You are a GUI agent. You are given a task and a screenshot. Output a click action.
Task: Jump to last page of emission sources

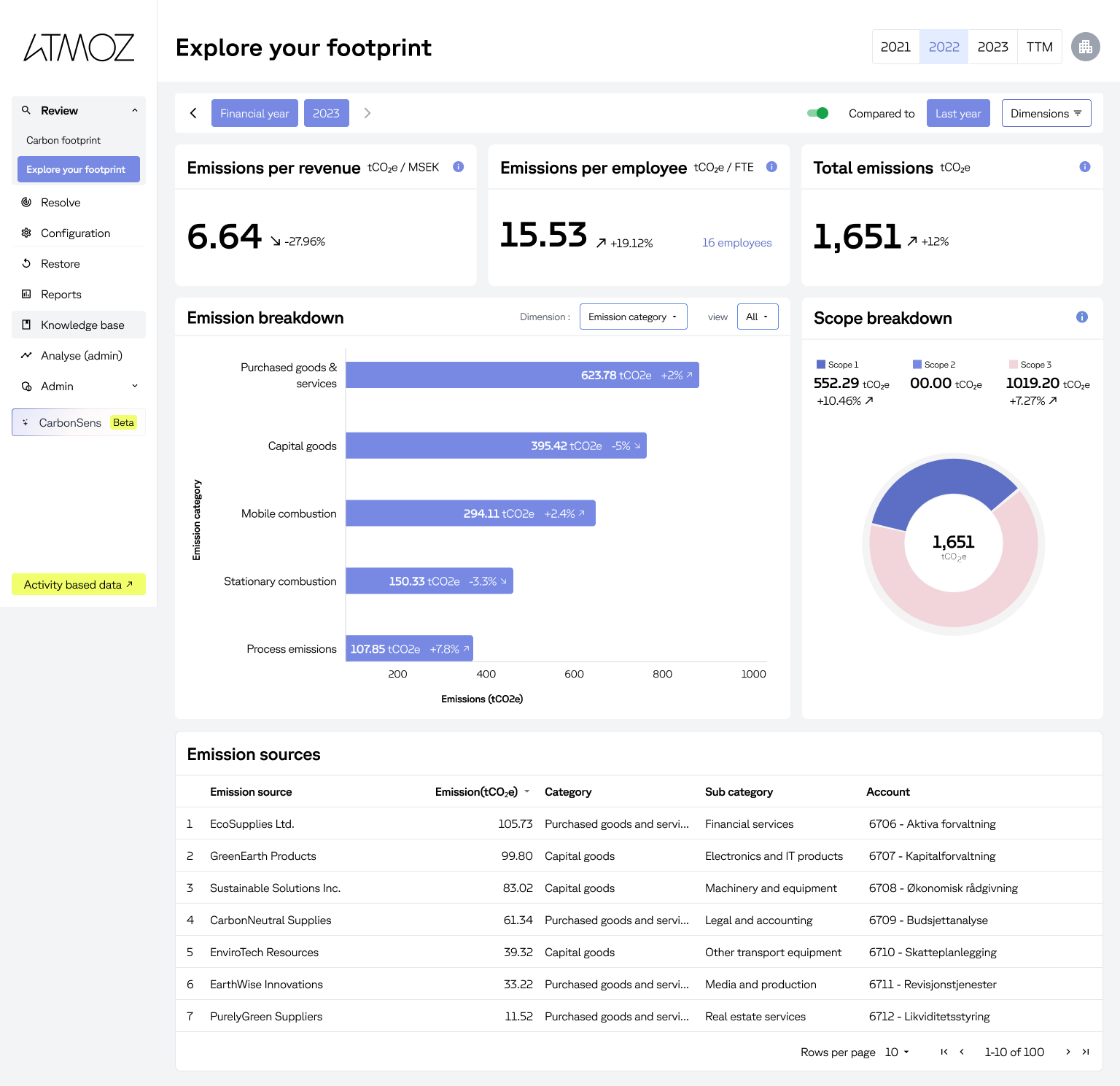[1086, 1052]
